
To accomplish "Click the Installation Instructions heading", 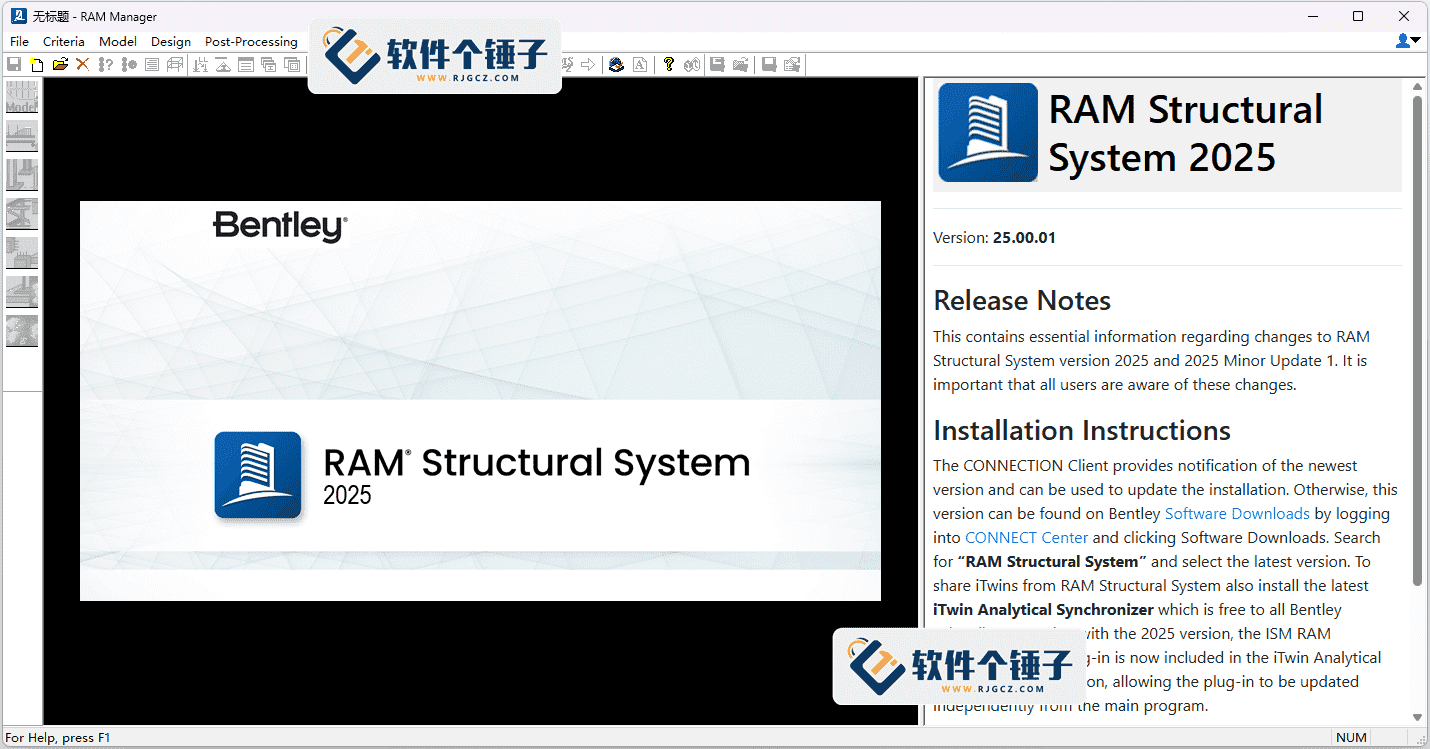I will click(1082, 431).
